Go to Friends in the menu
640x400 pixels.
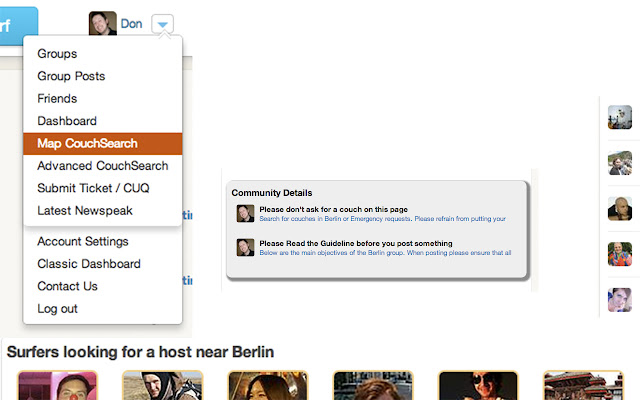pos(57,99)
